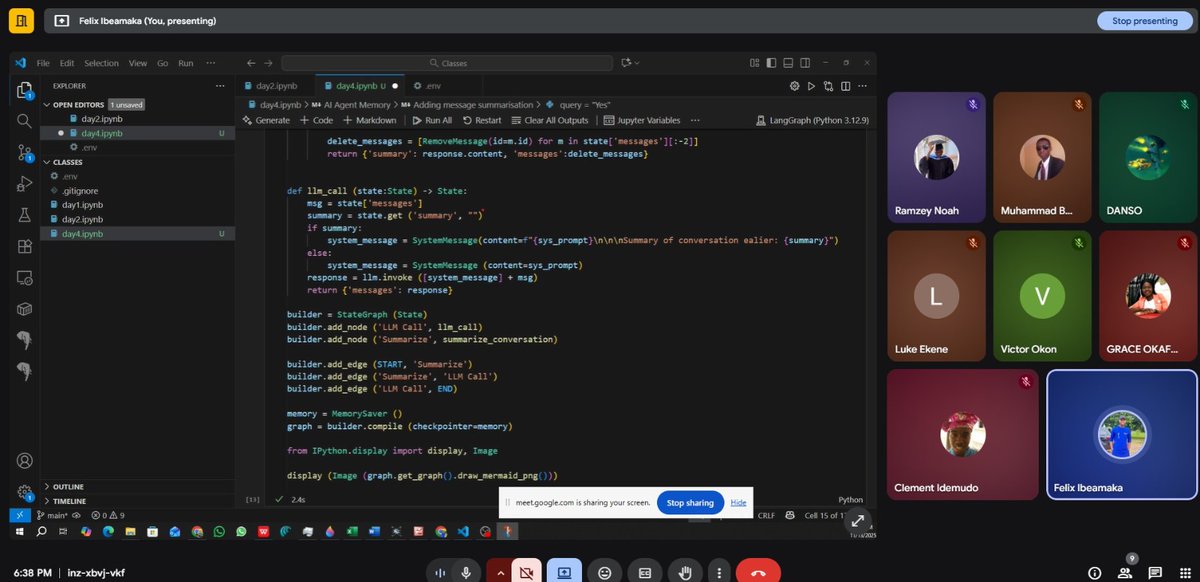
Task: Open the Manage gear in the activity bar
Action: (24, 492)
